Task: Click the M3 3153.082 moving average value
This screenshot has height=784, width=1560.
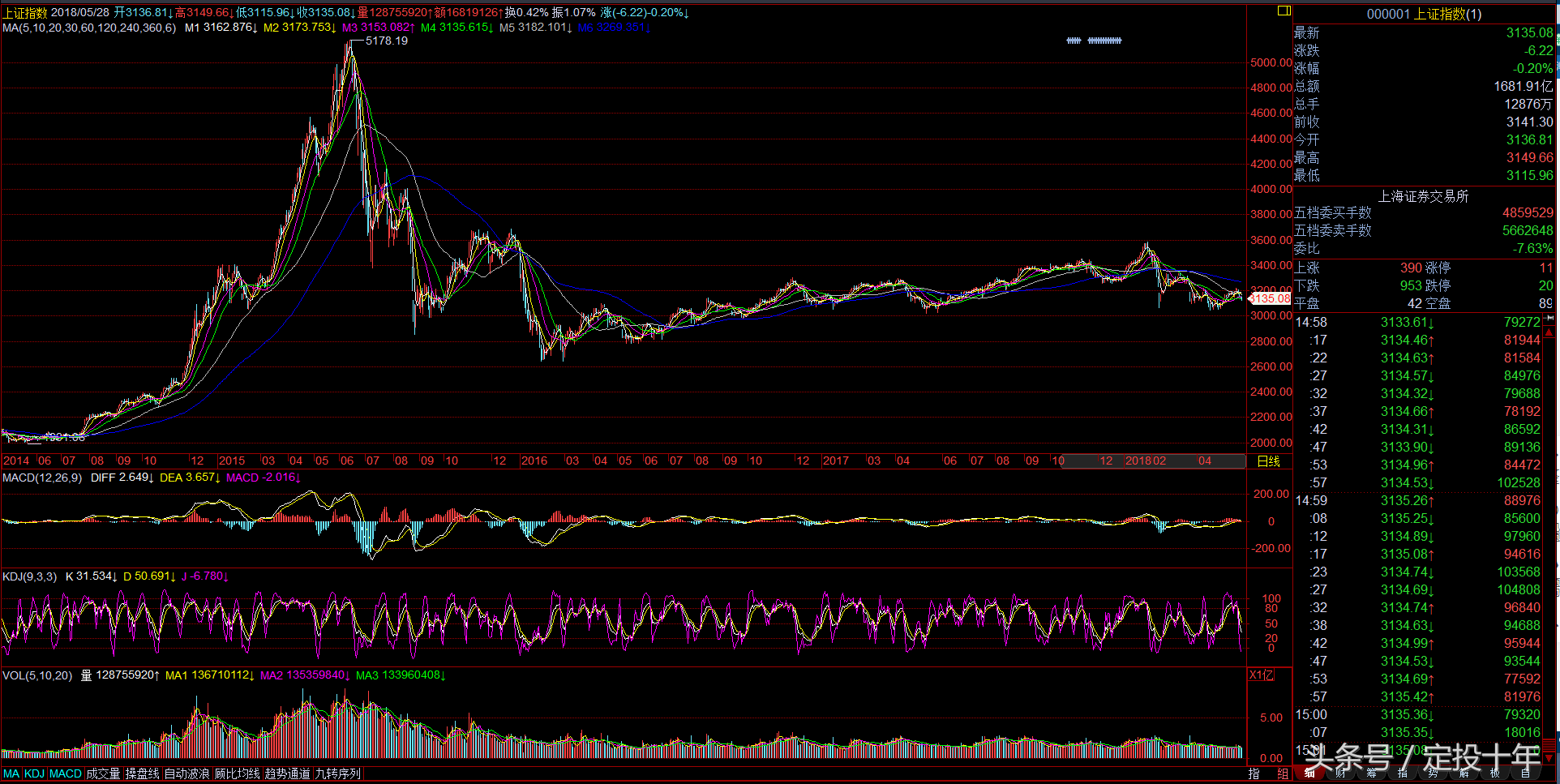Action: [378, 28]
